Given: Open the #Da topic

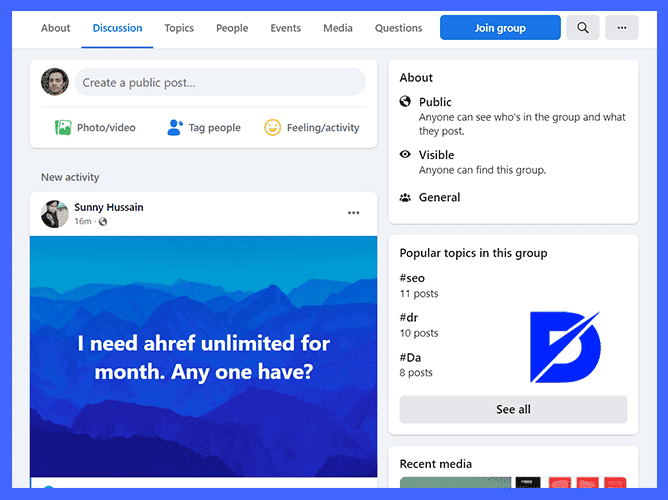Looking at the screenshot, I should click(x=410, y=357).
